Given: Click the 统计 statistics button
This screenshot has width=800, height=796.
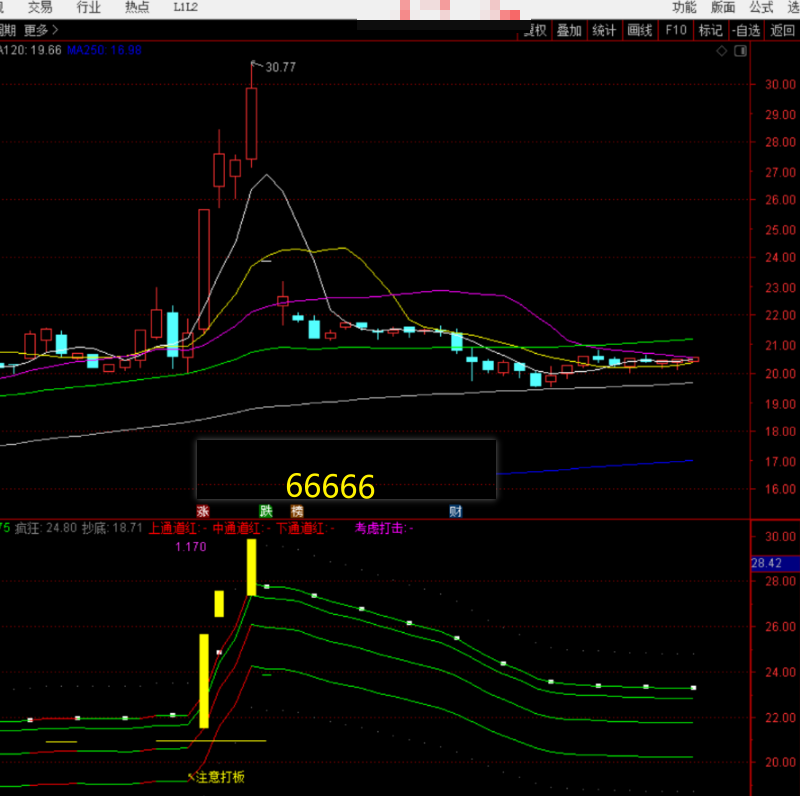Looking at the screenshot, I should point(604,31).
